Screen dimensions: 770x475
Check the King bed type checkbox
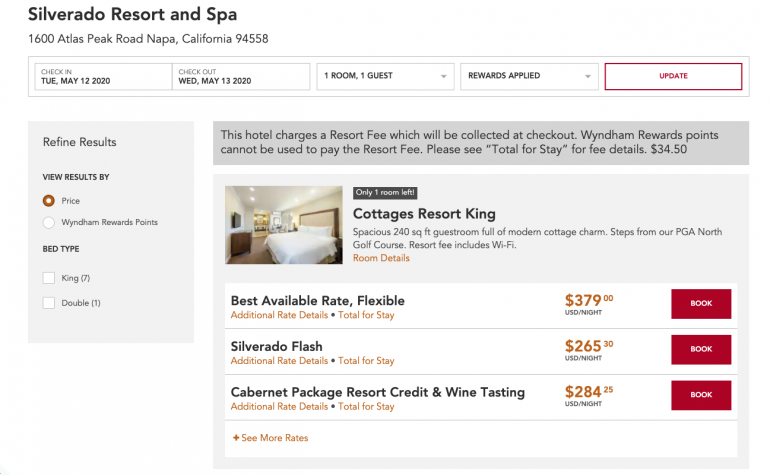click(x=49, y=278)
